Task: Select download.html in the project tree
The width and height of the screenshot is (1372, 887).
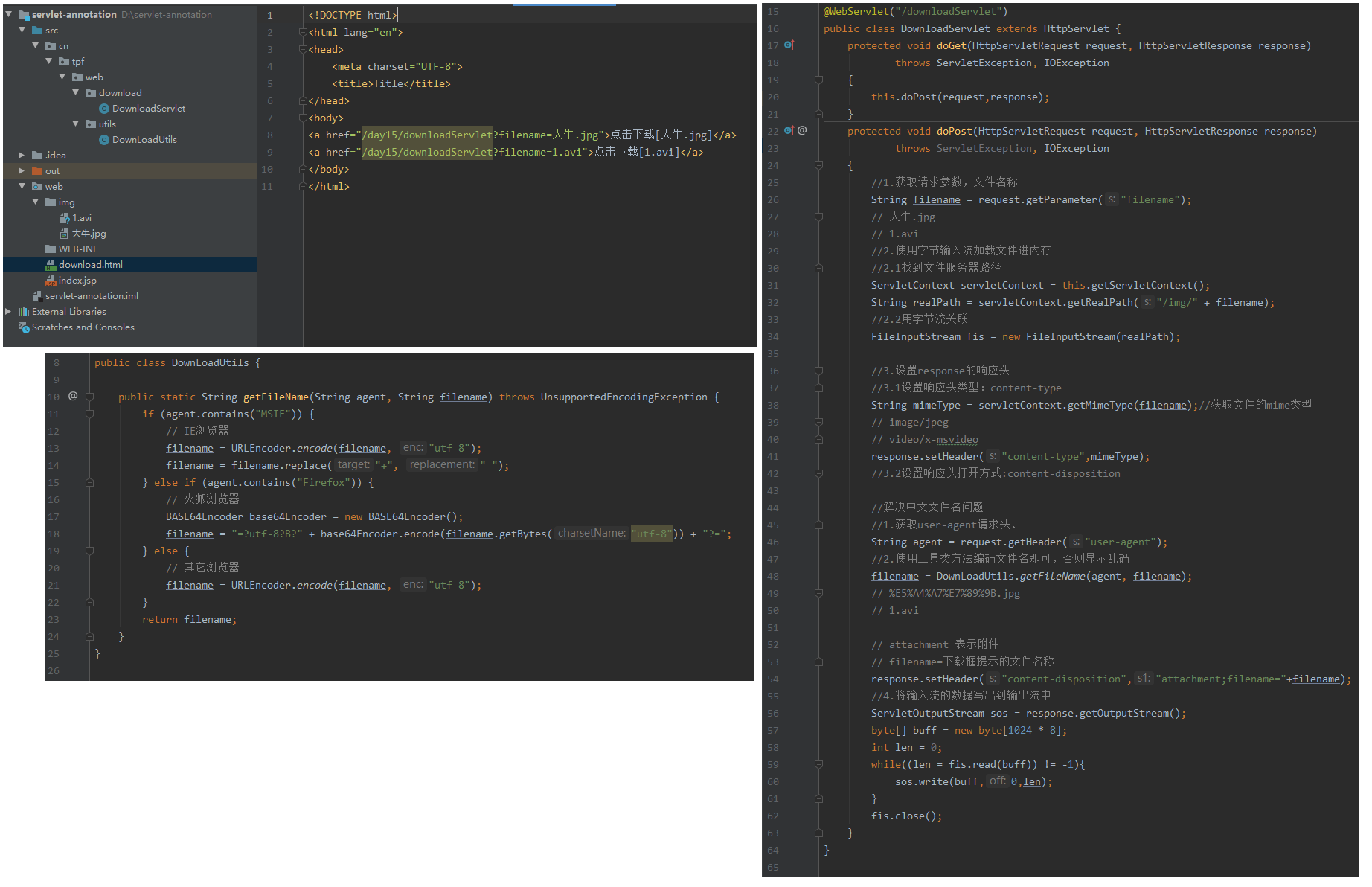Action: [x=91, y=265]
